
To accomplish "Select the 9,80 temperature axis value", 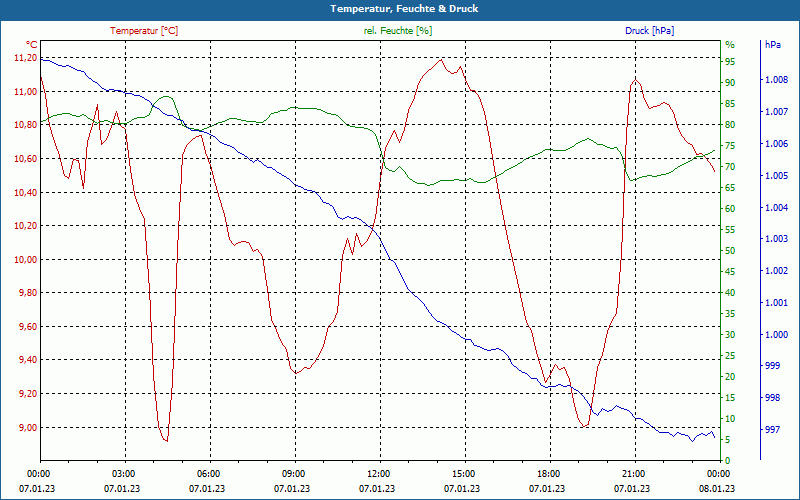I will point(28,293).
